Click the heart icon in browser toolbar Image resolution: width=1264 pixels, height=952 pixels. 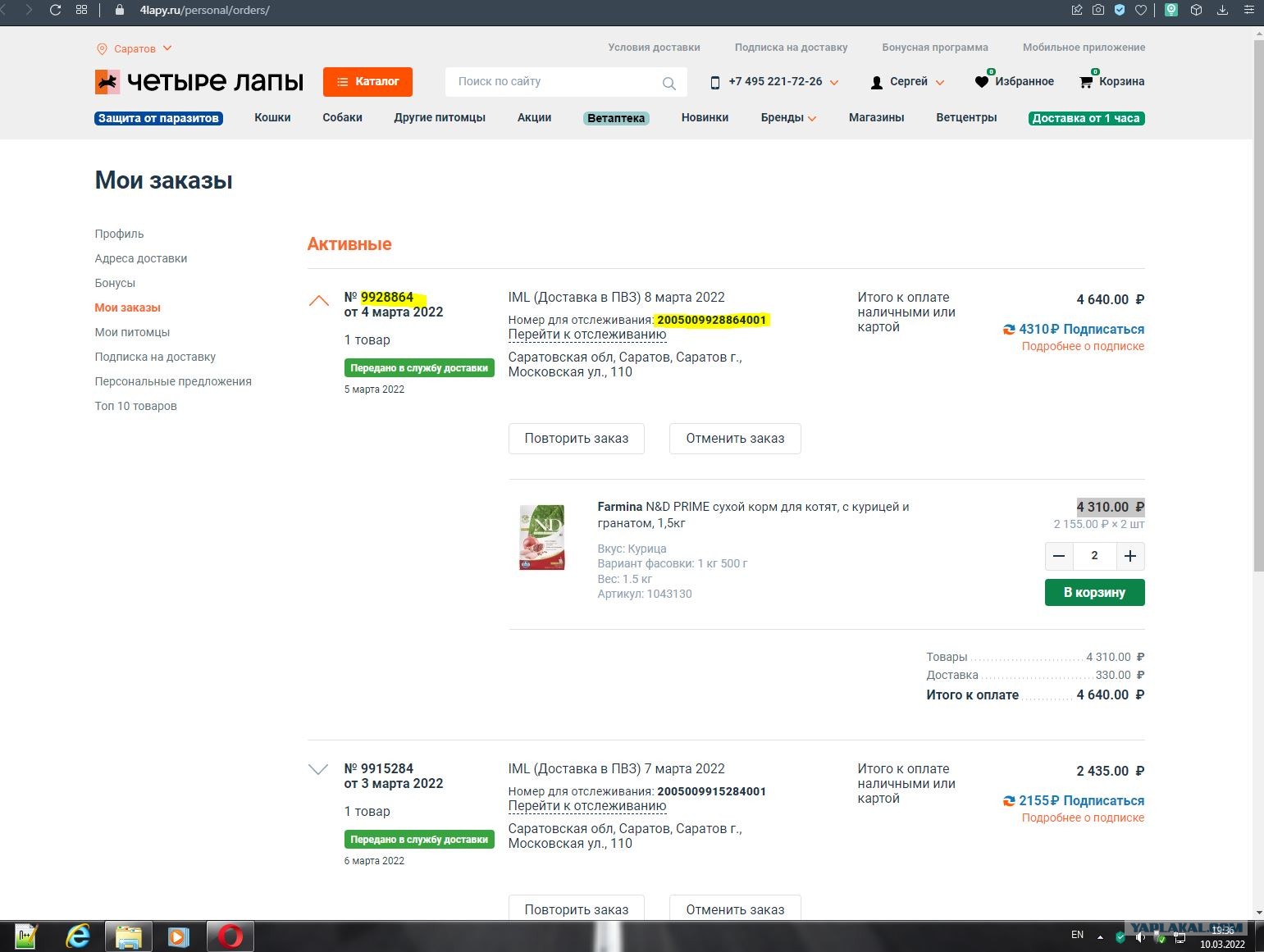point(1140,11)
